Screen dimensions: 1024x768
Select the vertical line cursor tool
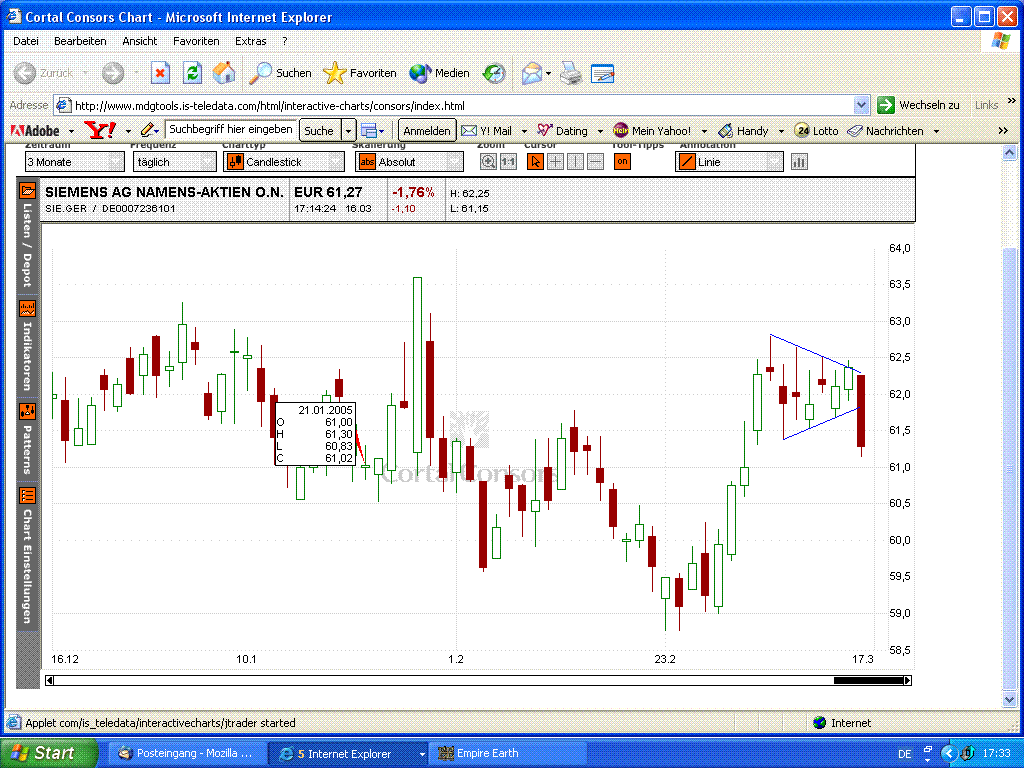(x=575, y=161)
